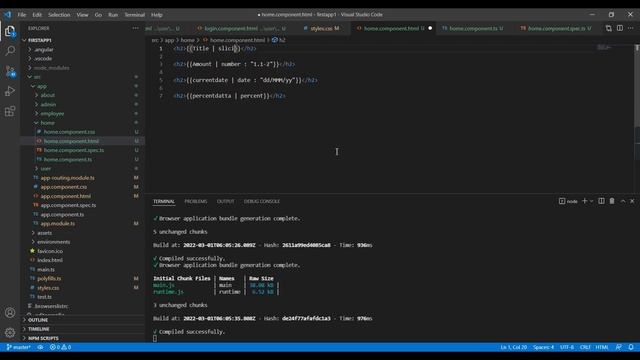Change UTF-8 file encoding

pos(567,347)
